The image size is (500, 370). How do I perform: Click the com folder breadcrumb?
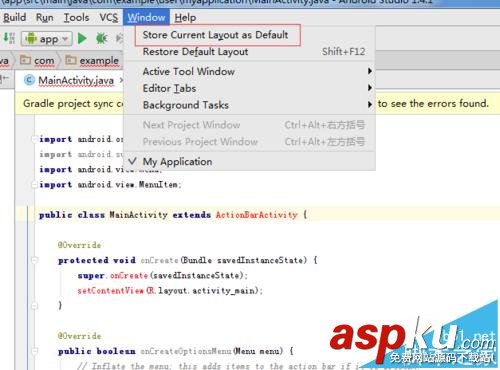[x=37, y=61]
